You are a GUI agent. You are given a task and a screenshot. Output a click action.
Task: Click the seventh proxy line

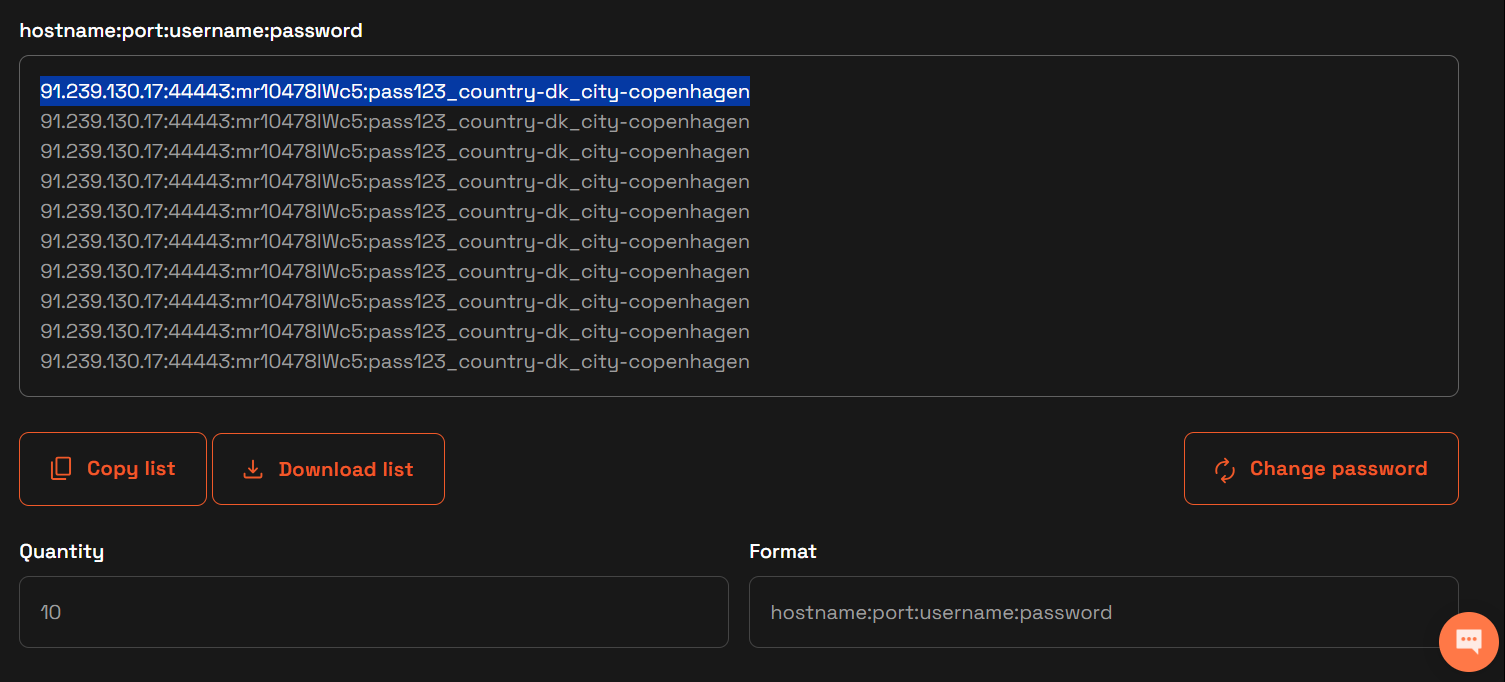[395, 272]
